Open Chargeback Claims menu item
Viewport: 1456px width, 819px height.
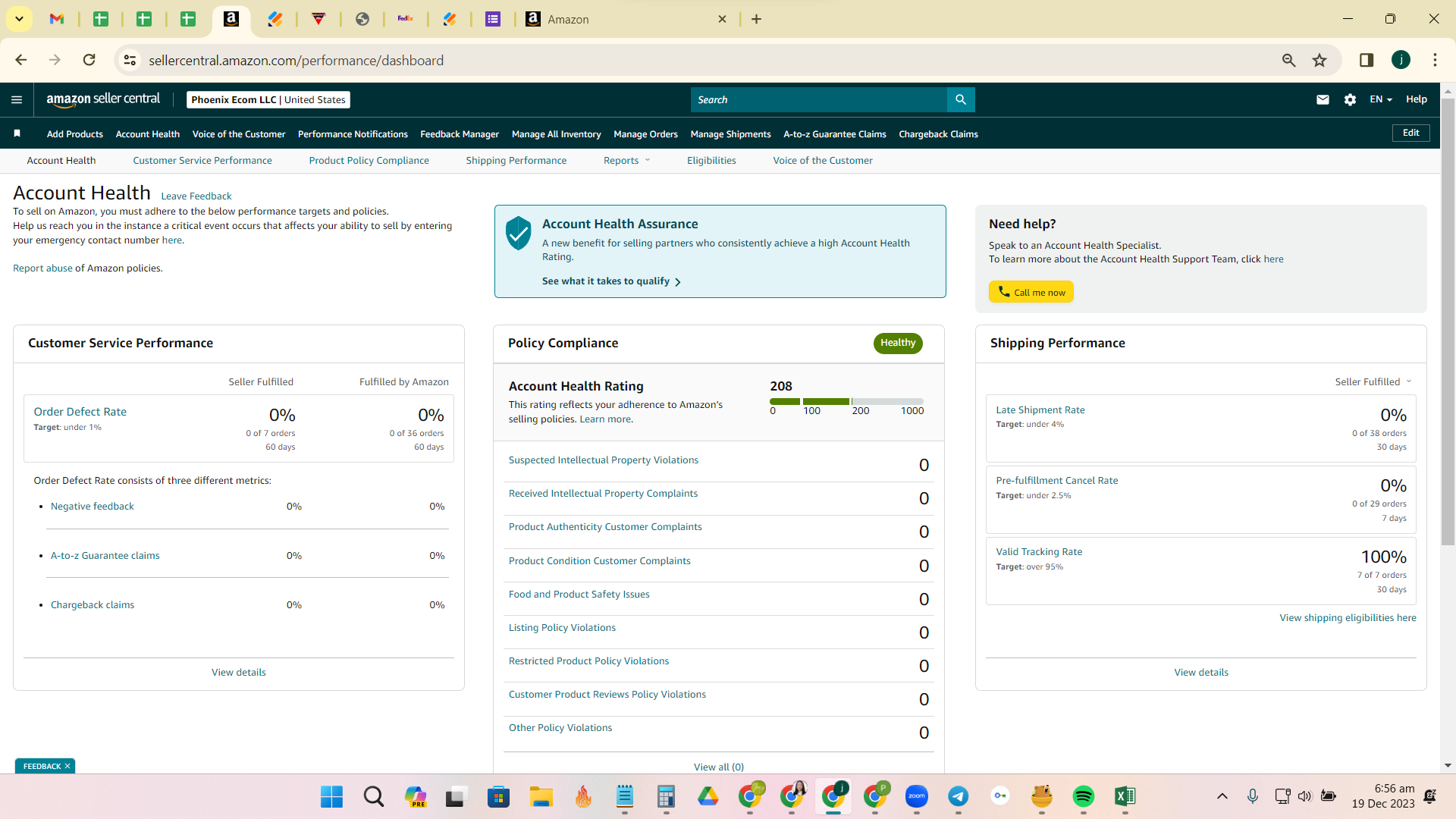point(938,133)
